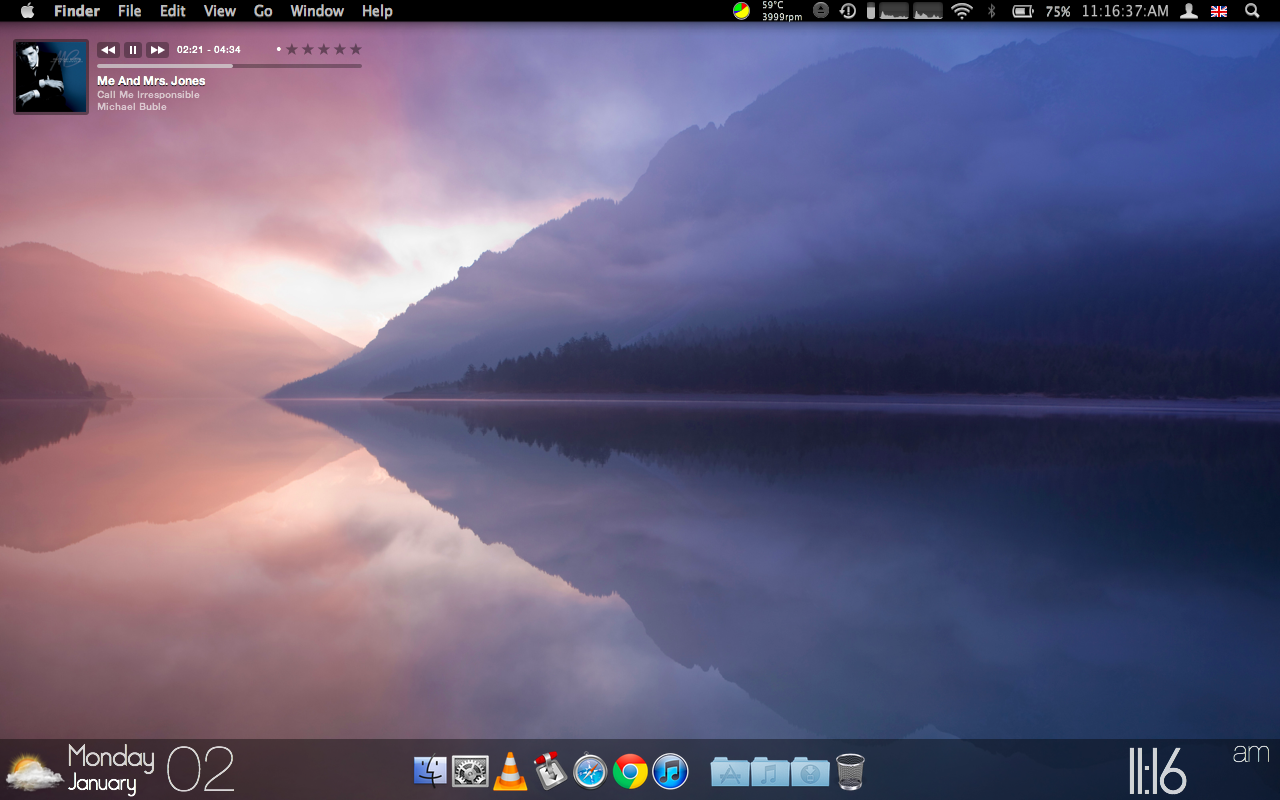Open the Help menu
1280x800 pixels.
click(x=377, y=11)
